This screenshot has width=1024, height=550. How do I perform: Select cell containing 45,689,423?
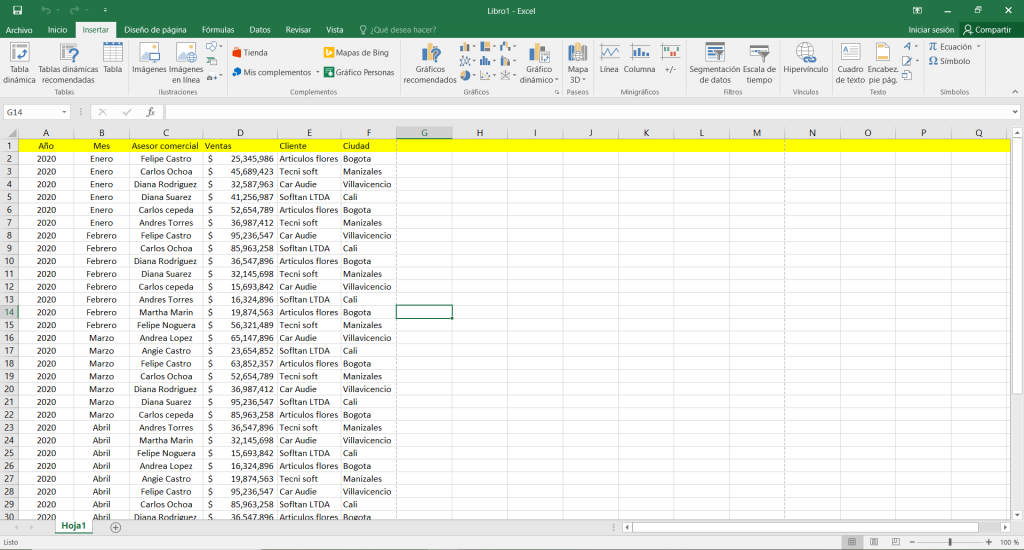click(x=240, y=172)
